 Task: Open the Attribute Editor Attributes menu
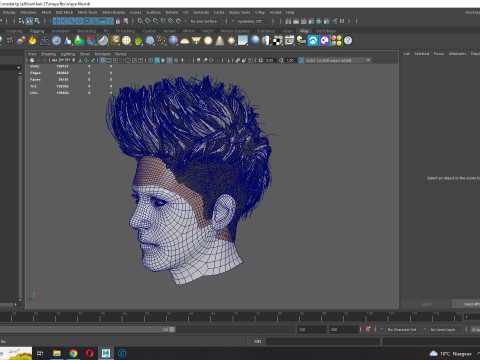pos(457,54)
